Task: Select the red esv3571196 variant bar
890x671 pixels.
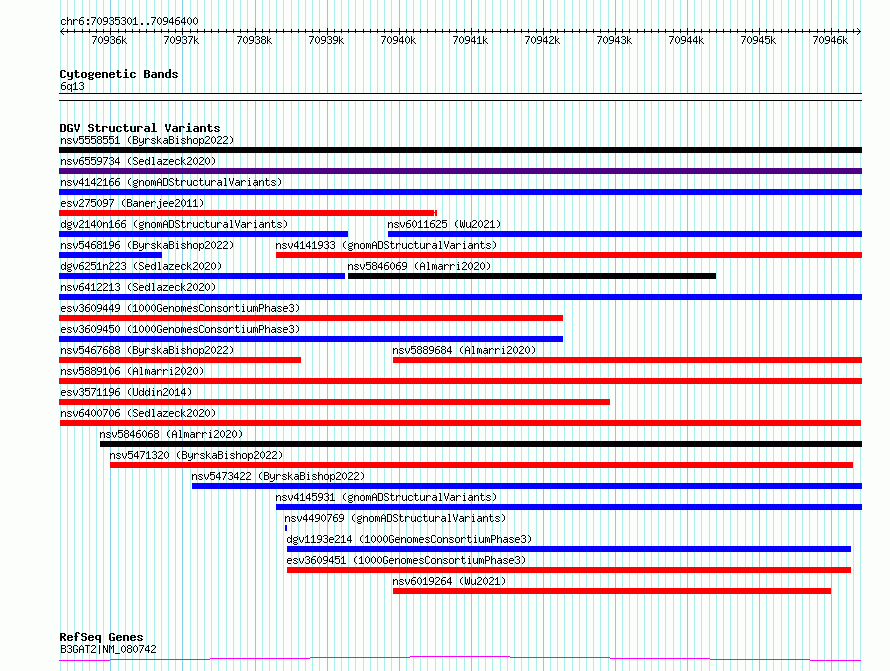Action: 334,402
